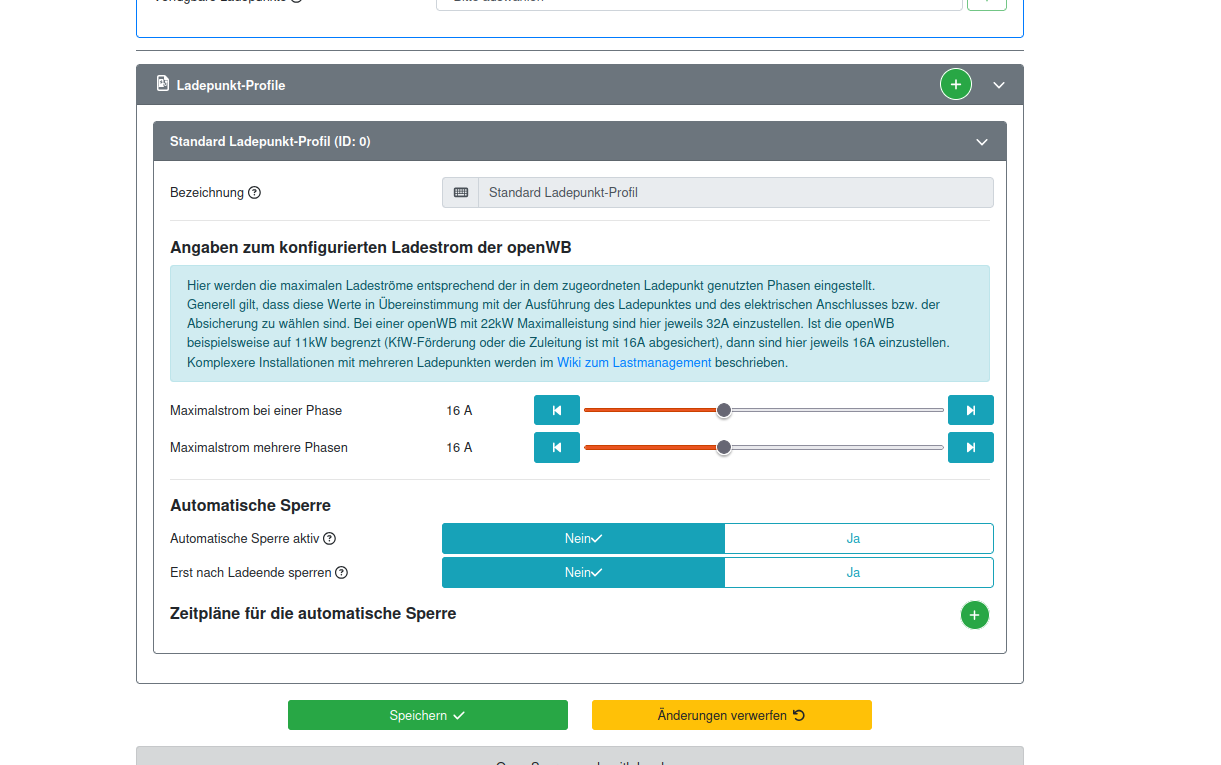The image size is (1221, 765).
Task: Click the Ladepunkt-Profile header document icon
Action: (x=163, y=84)
